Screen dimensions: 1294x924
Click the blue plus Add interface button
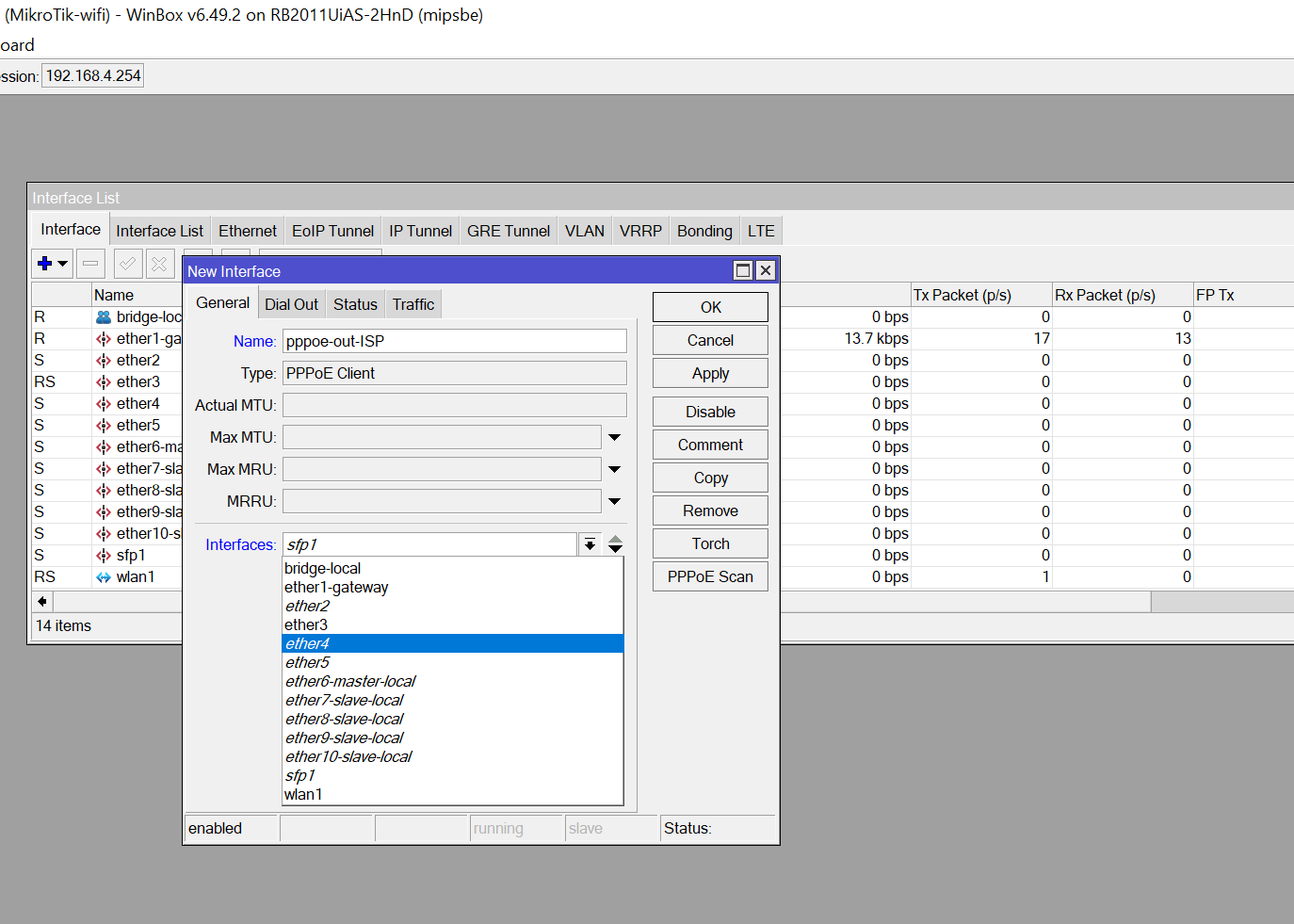pos(44,264)
